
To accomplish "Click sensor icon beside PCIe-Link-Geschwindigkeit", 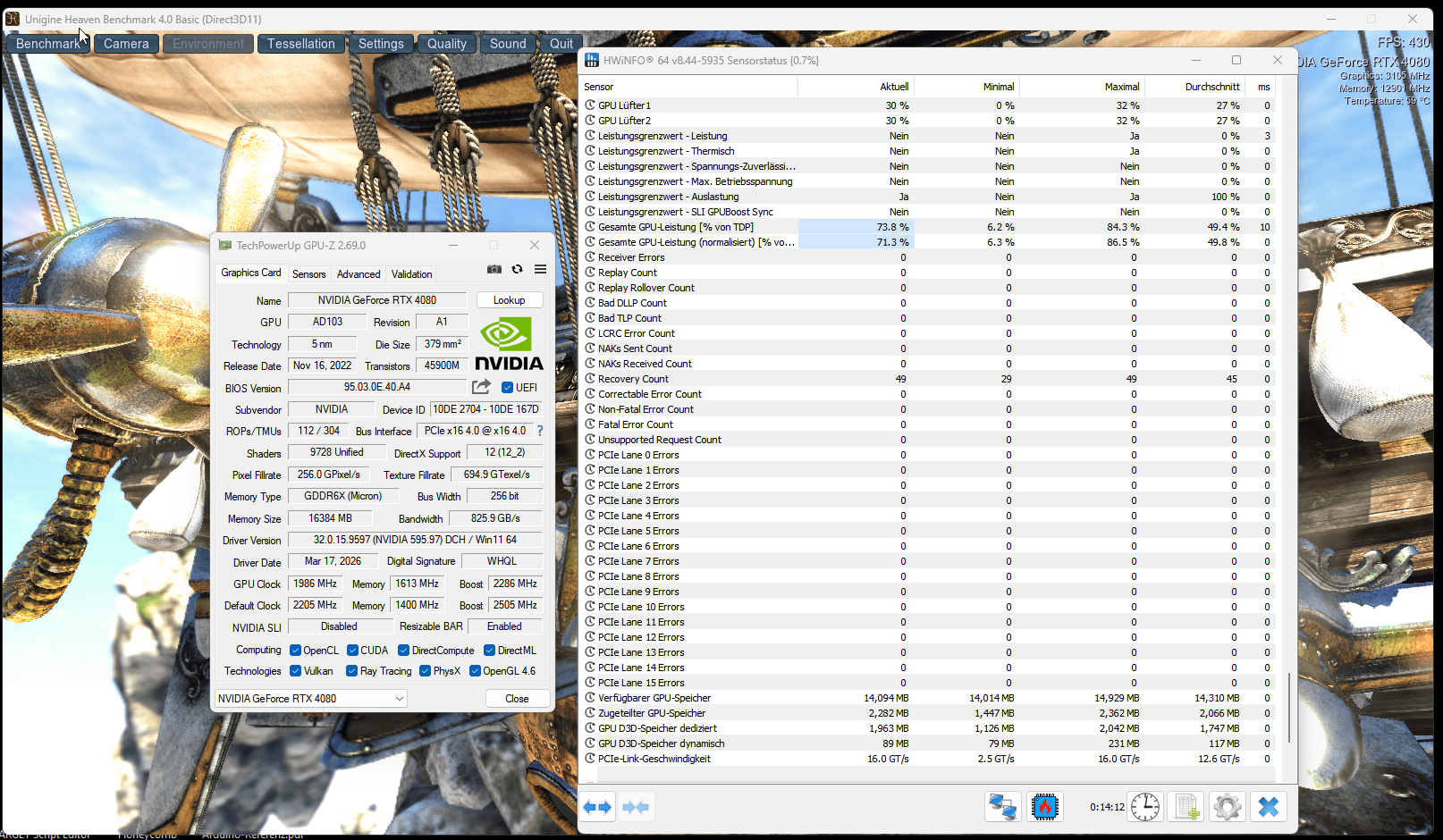I will [590, 759].
